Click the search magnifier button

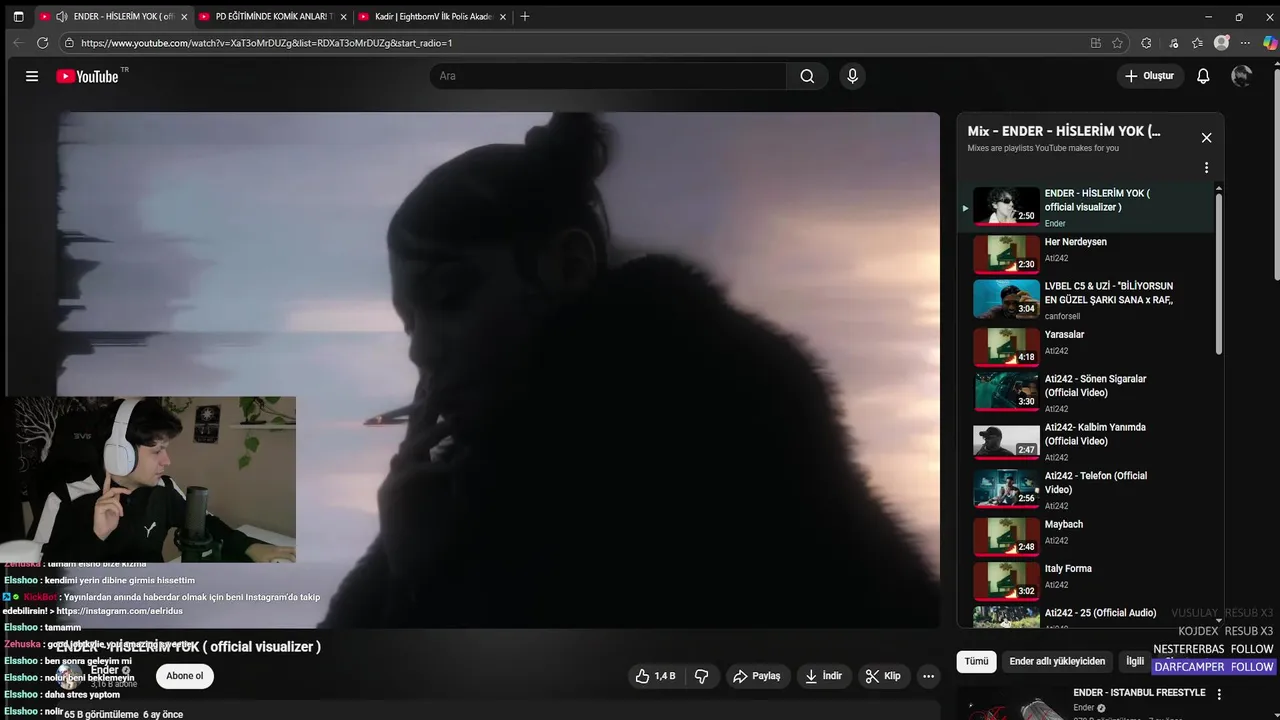click(x=807, y=76)
